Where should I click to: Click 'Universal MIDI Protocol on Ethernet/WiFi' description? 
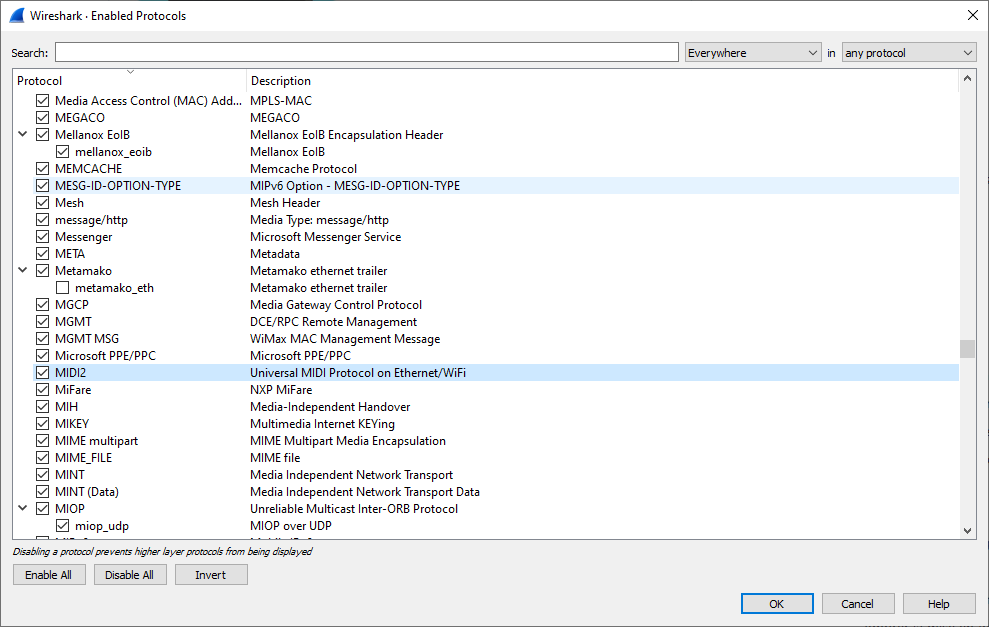pos(358,373)
